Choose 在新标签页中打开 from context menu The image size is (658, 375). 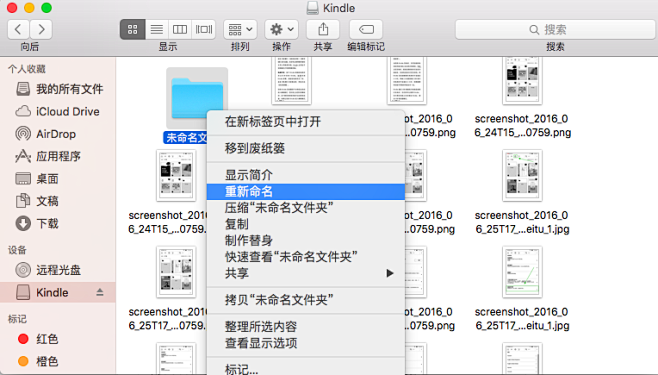pos(306,122)
